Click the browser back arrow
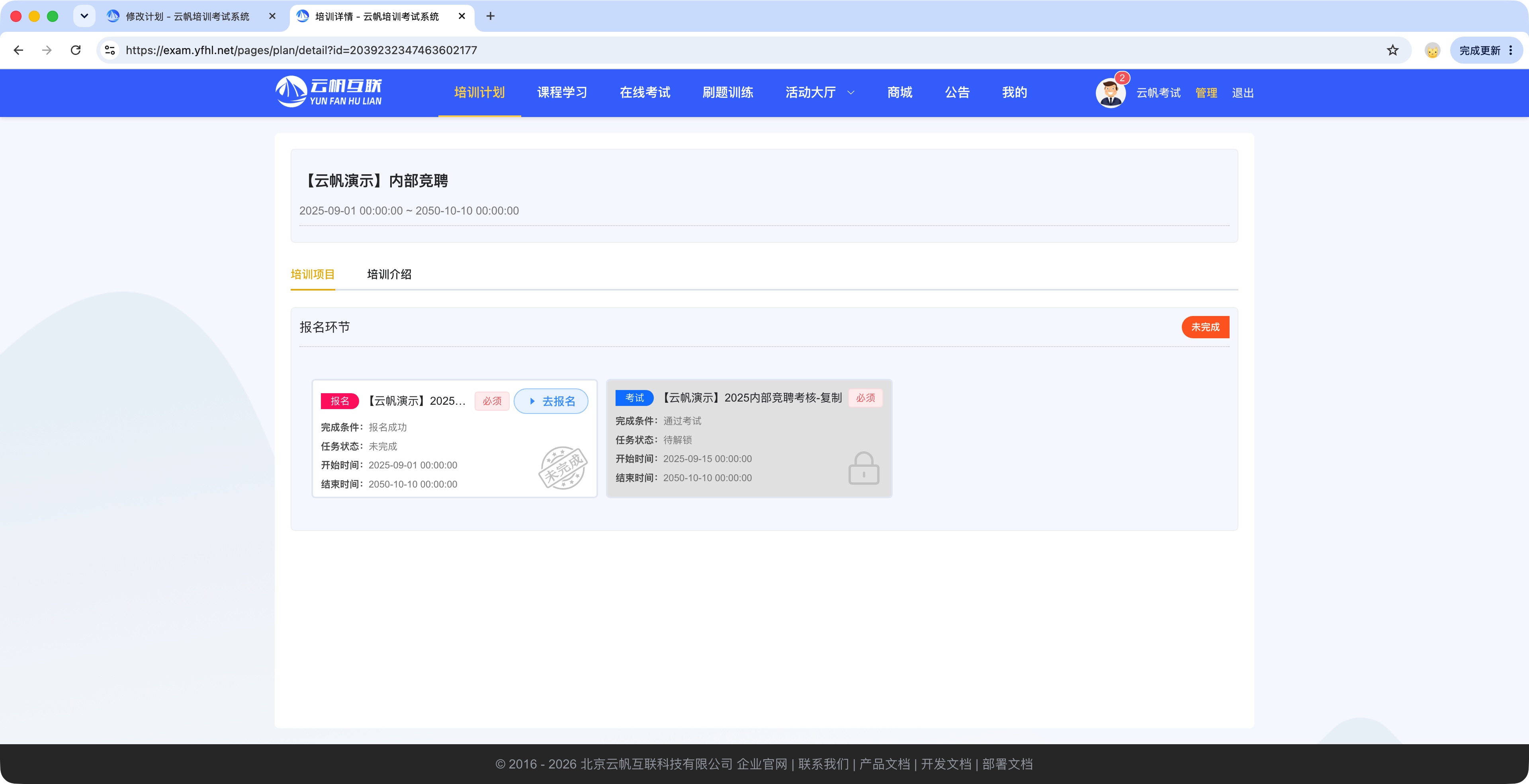 (x=18, y=51)
